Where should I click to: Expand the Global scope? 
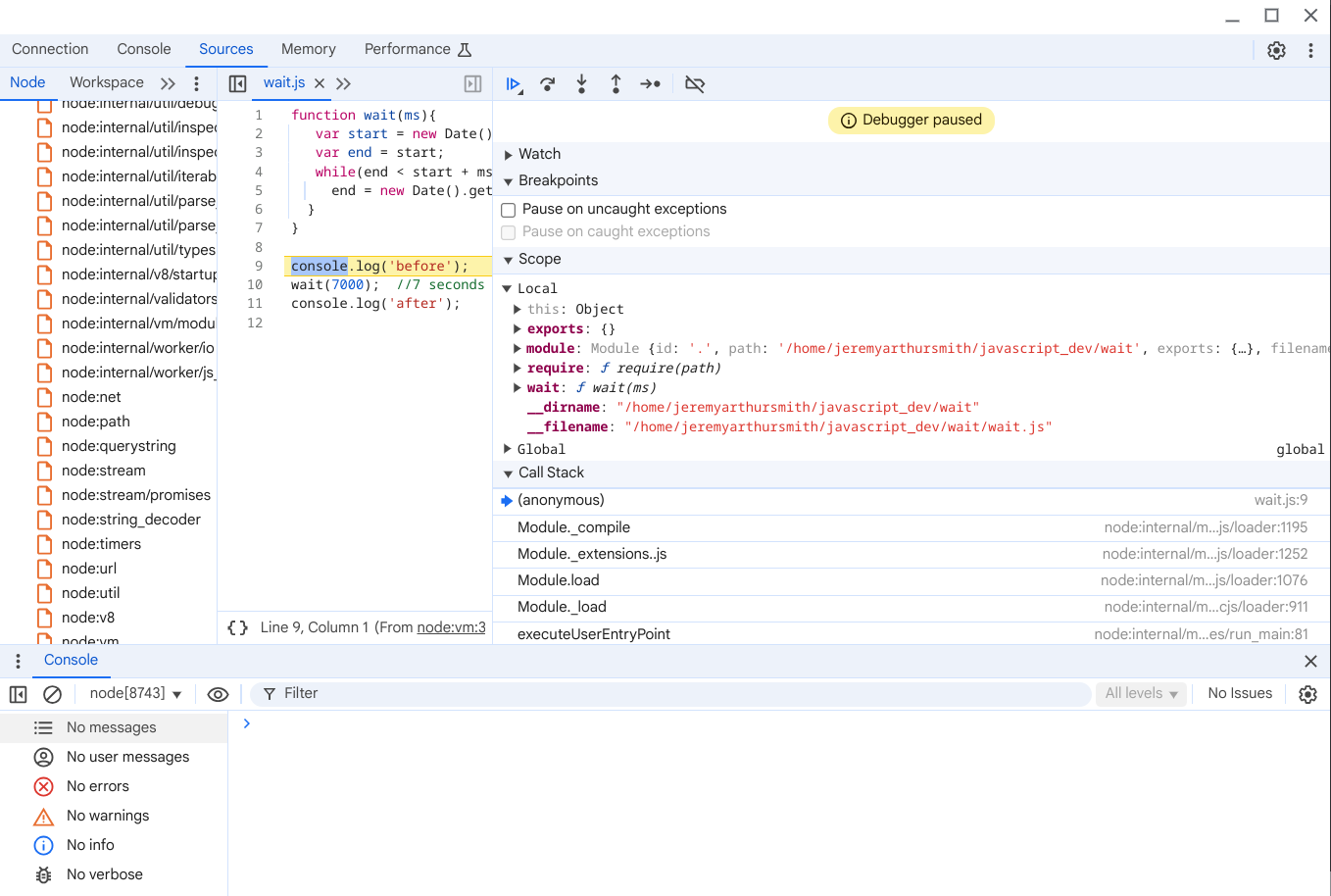[508, 449]
